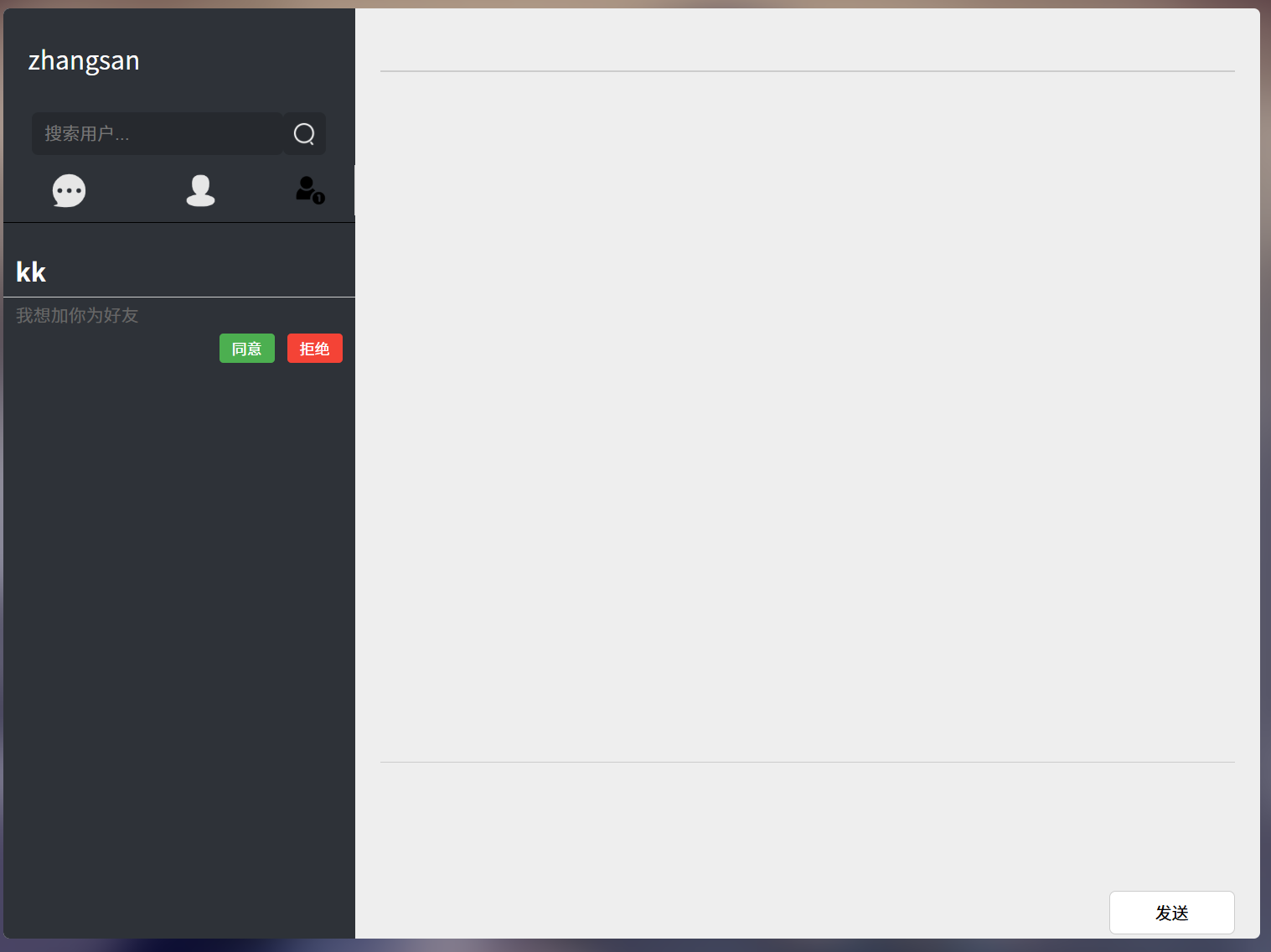Decline kk's request with 拒绝
Screen dimensions: 1271x952
click(x=315, y=349)
